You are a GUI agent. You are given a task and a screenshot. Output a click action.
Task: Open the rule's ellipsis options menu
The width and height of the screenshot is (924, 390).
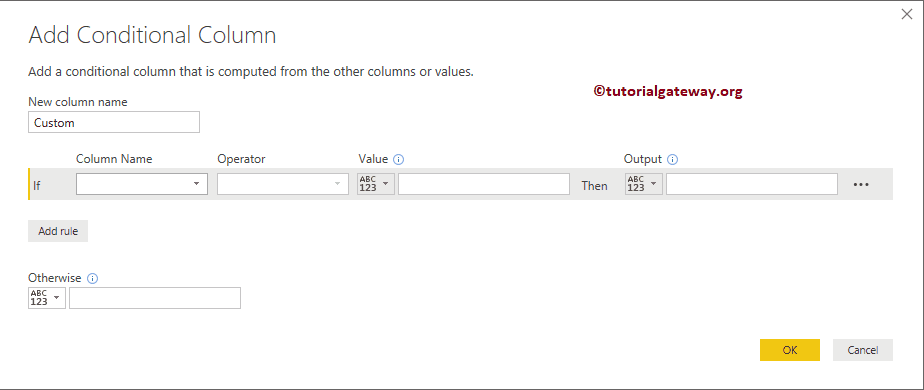click(861, 184)
